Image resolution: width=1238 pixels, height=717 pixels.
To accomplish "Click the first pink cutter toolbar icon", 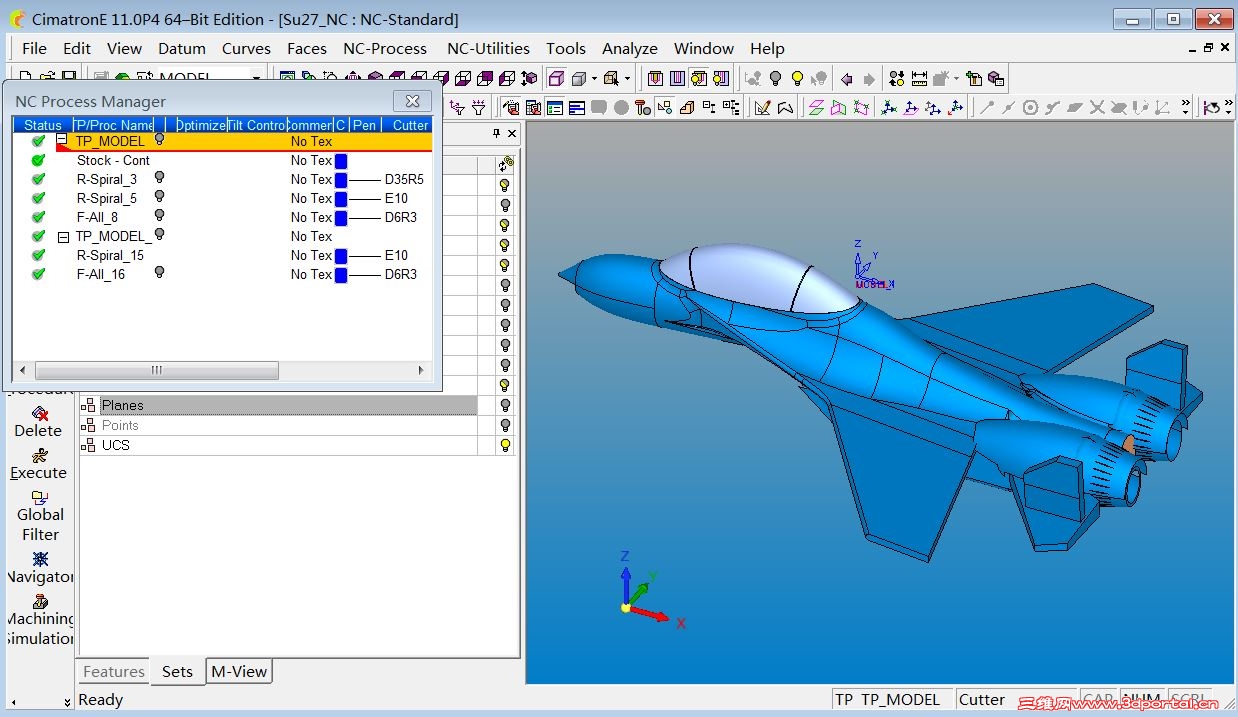I will (x=655, y=78).
